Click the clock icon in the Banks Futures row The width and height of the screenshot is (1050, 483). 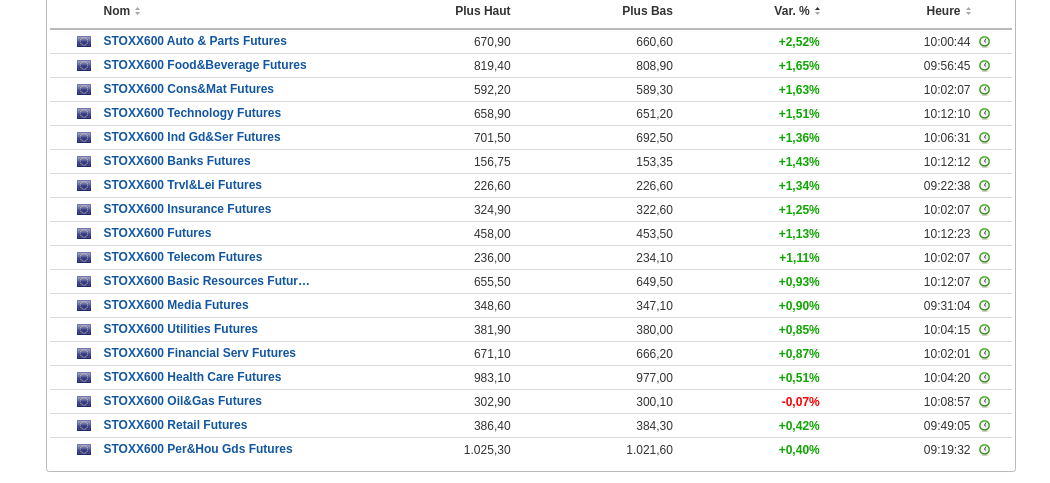984,162
